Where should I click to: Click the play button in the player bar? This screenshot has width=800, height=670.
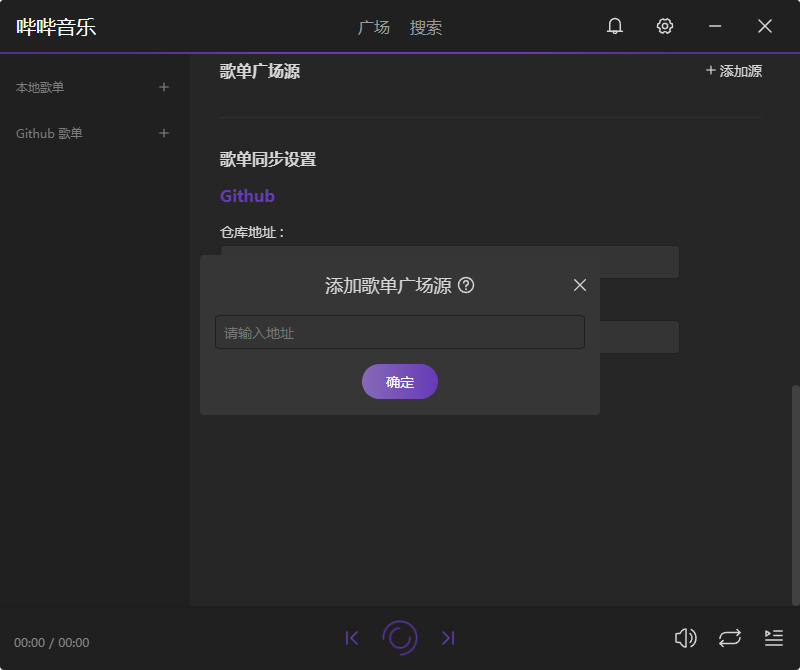(400, 637)
